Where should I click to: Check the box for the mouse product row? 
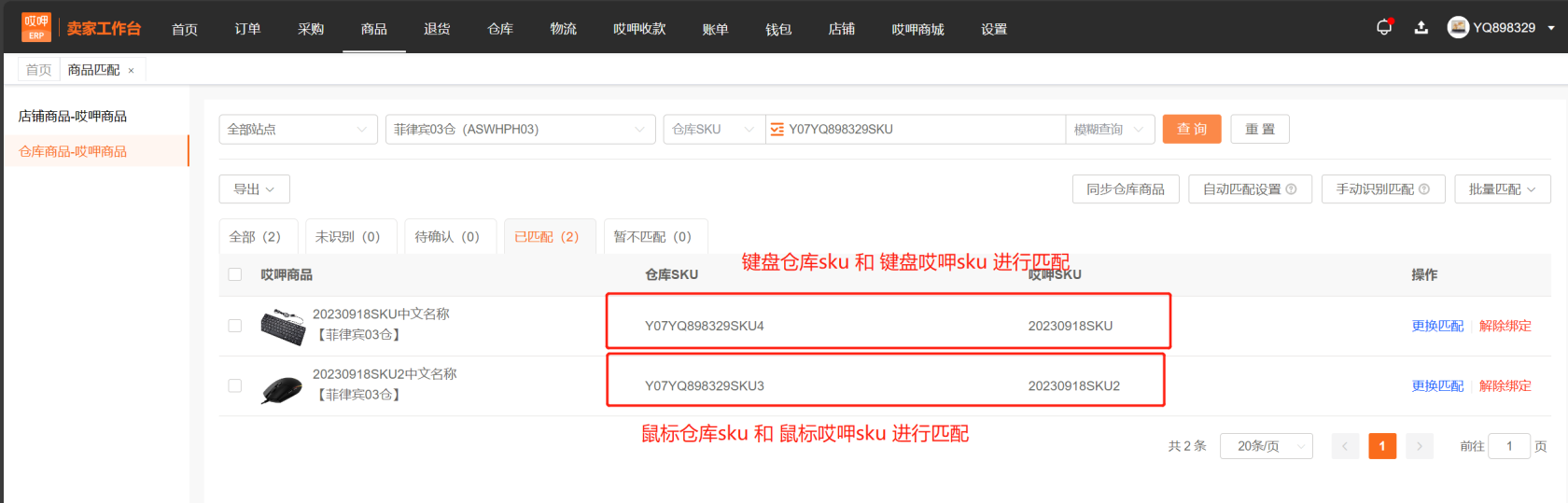coord(235,385)
